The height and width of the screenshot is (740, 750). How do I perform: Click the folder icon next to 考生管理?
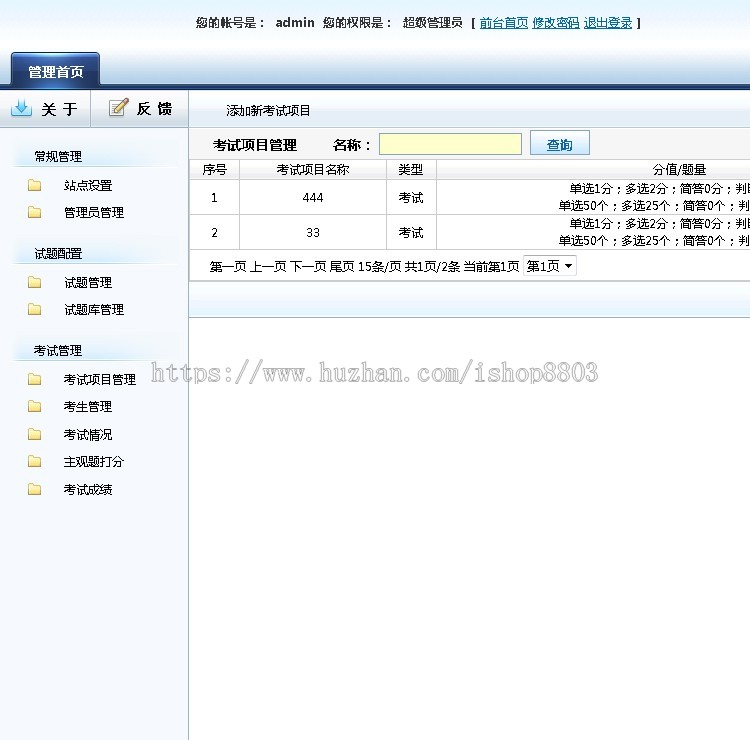(34, 407)
